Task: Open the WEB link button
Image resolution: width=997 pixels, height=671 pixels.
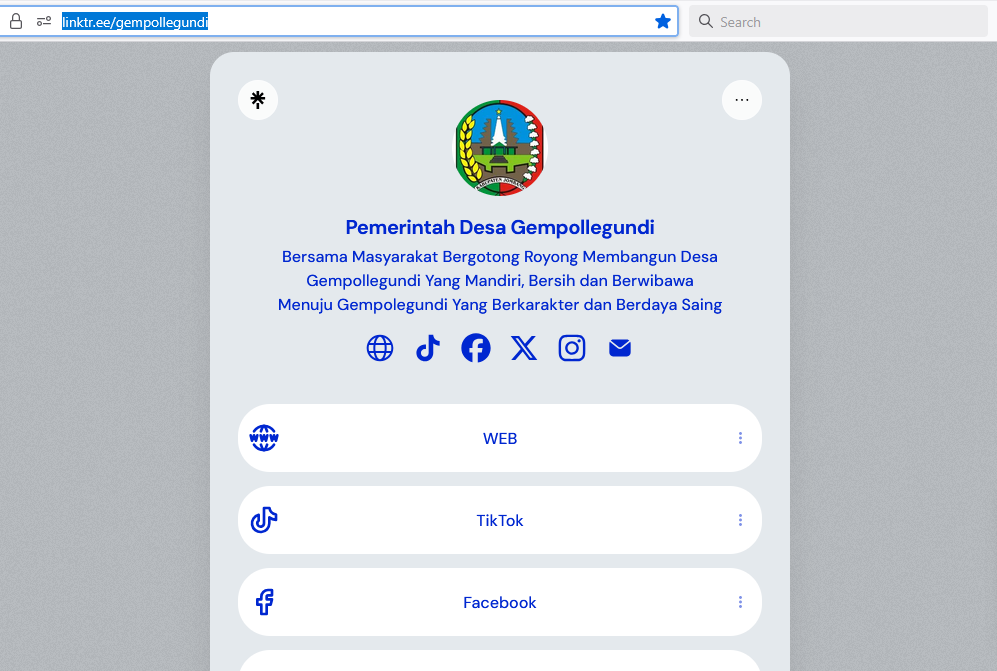Action: [x=499, y=438]
